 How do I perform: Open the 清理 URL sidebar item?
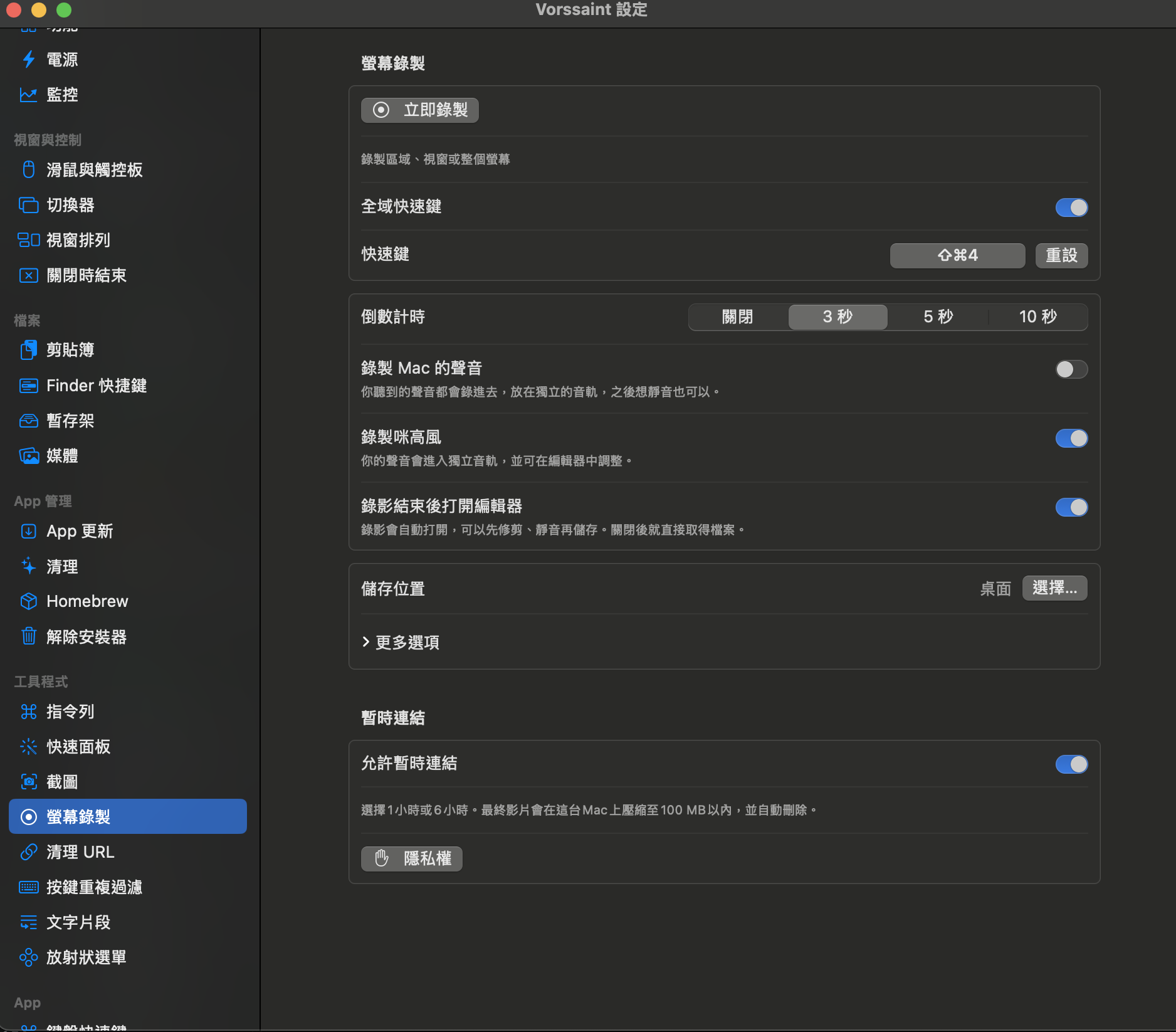click(128, 852)
